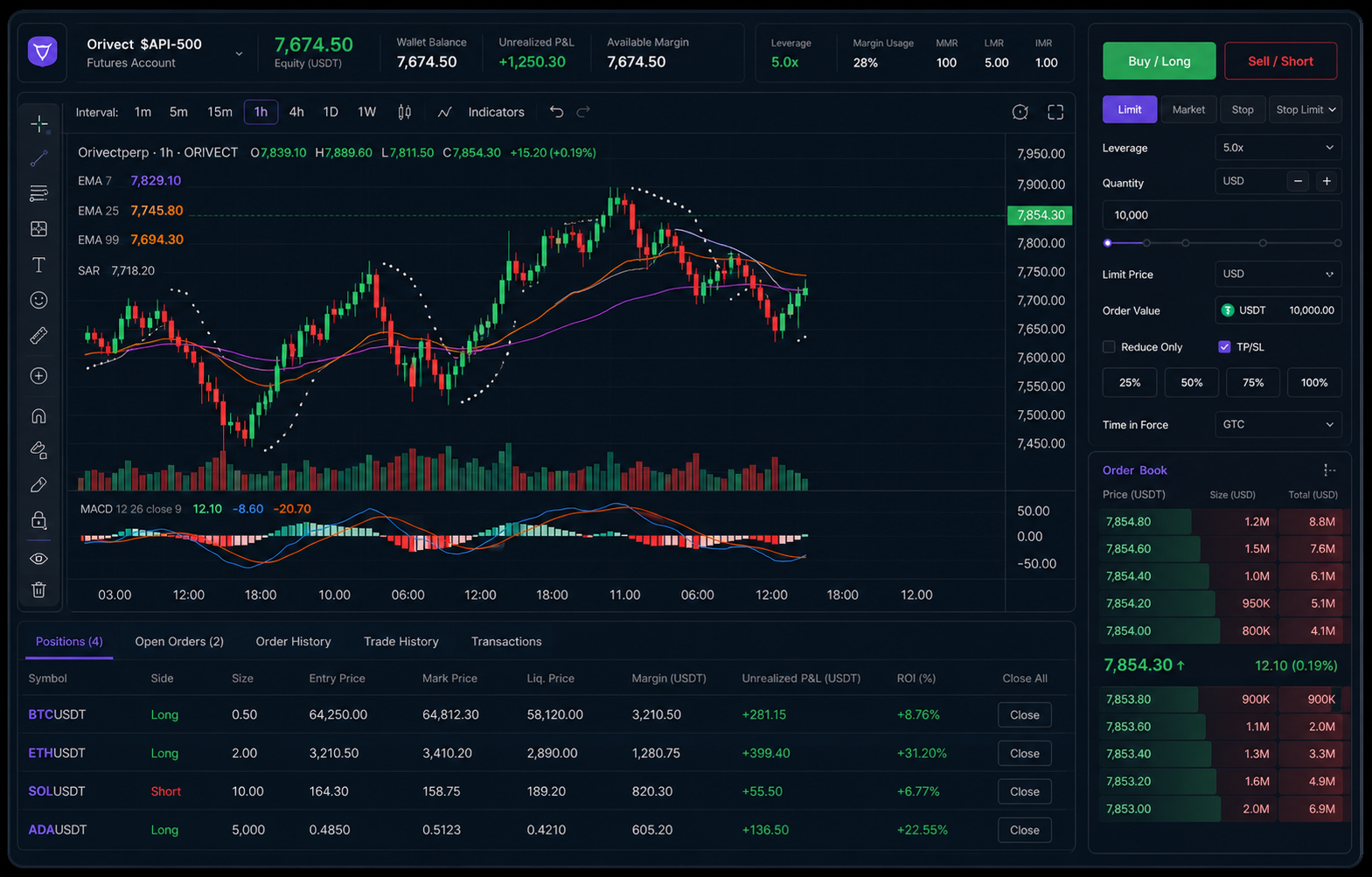Switch to the Open Orders (2) tab
This screenshot has width=1372, height=877.
[x=179, y=642]
